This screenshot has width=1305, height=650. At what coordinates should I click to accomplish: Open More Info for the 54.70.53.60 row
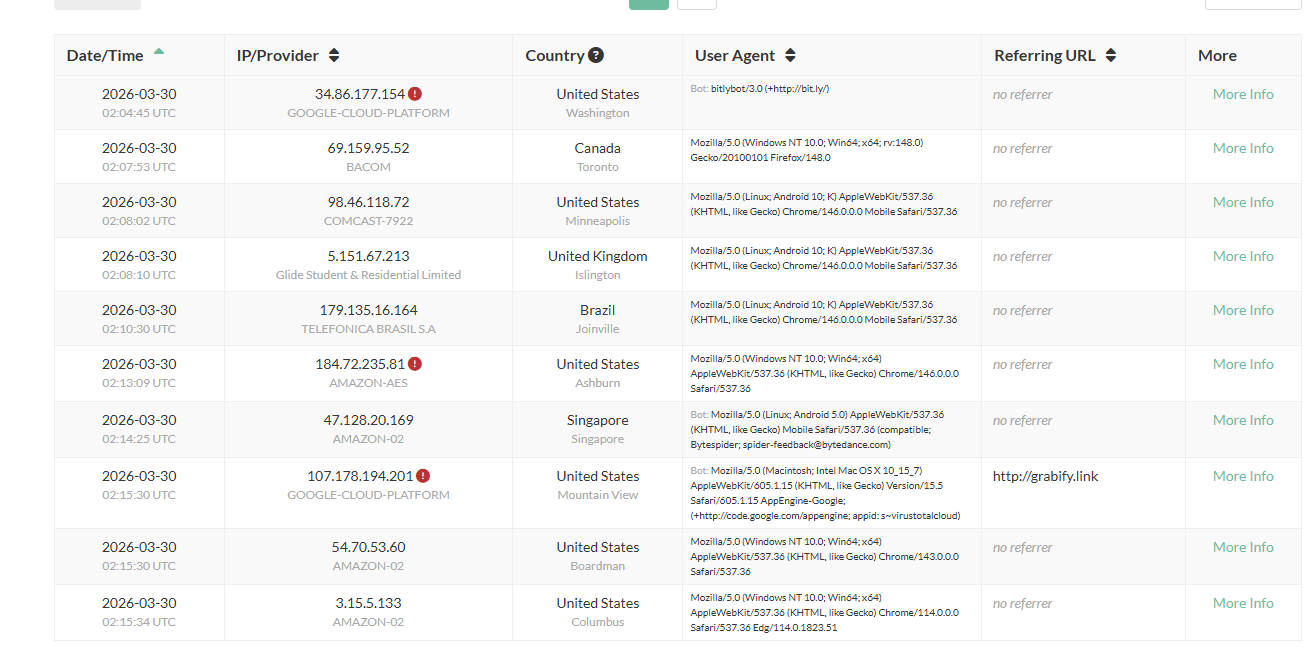1243,547
